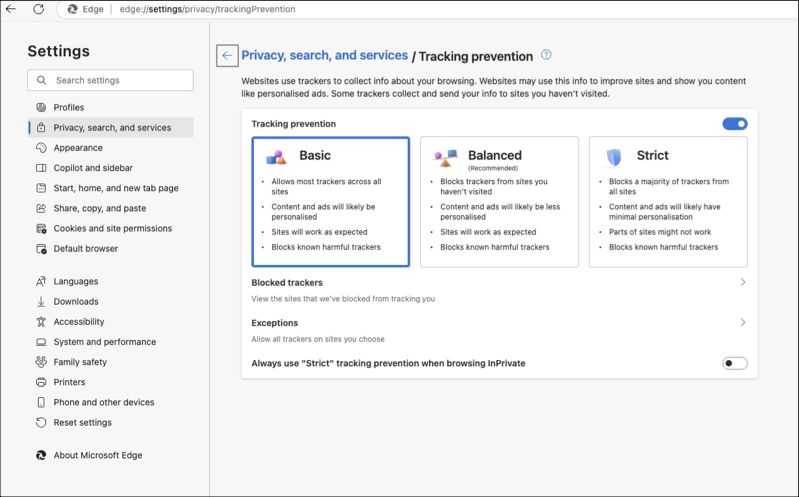Reload the page with the refresh icon
The width and height of the screenshot is (799, 497).
tap(39, 9)
